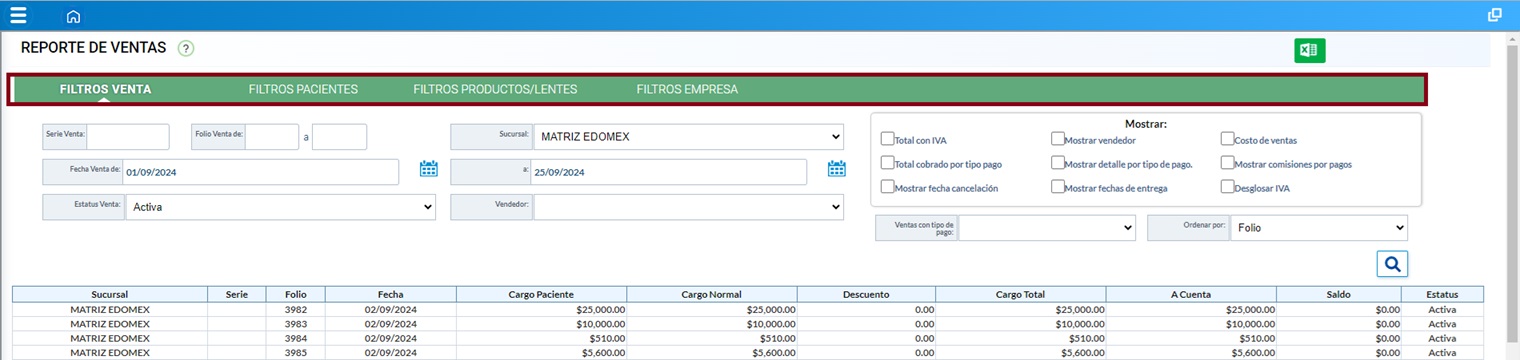This screenshot has width=1520, height=360.
Task: Open calendar picker for Fecha Venta de
Action: coord(429,168)
